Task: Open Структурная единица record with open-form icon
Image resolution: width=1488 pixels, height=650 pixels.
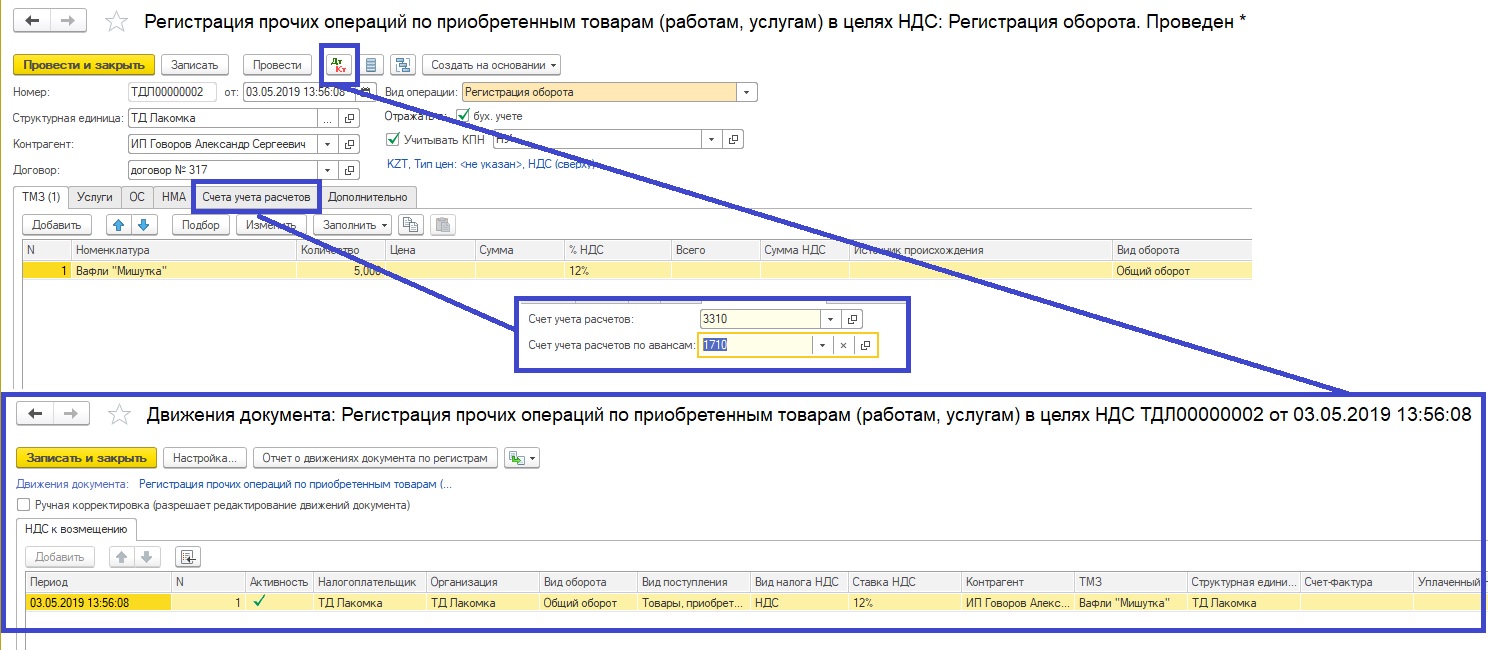Action: 349,118
